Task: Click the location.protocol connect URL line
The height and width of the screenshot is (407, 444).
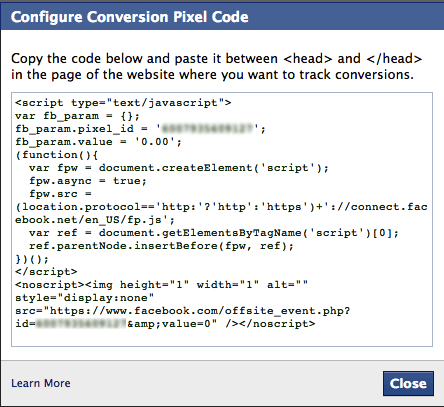Action: click(221, 207)
